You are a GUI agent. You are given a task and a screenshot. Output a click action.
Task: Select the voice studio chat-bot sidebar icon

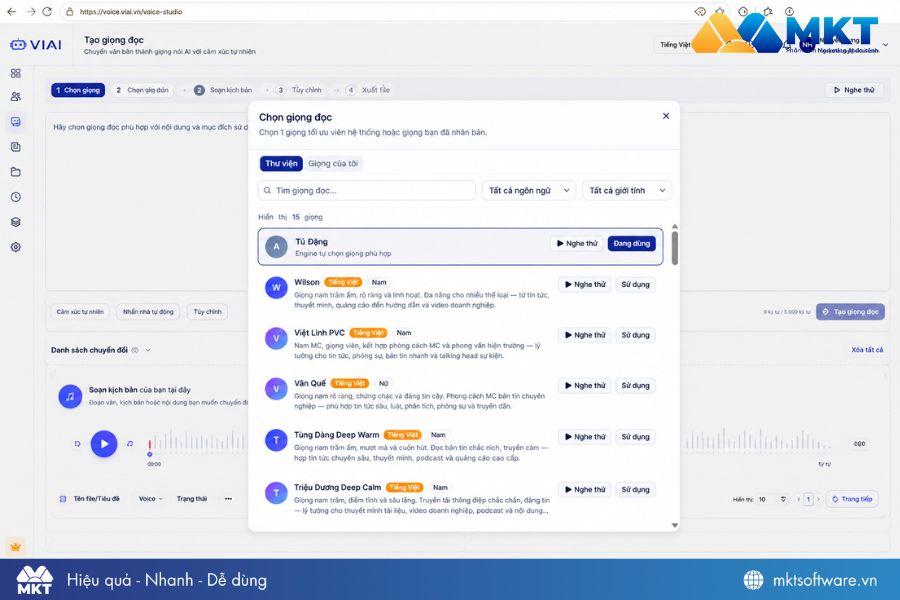(15, 122)
